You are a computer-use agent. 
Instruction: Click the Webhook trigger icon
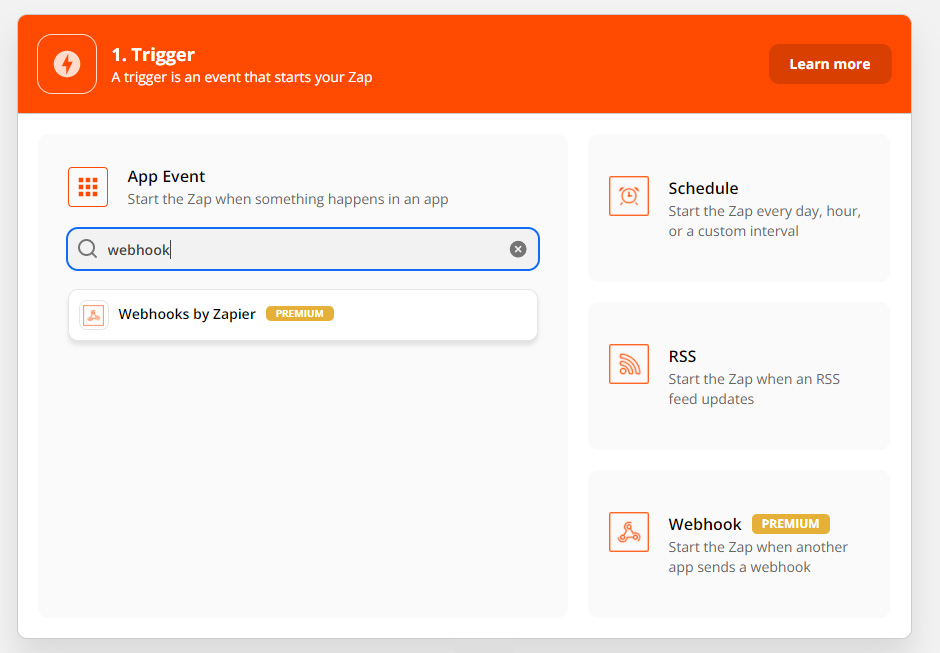coord(629,532)
